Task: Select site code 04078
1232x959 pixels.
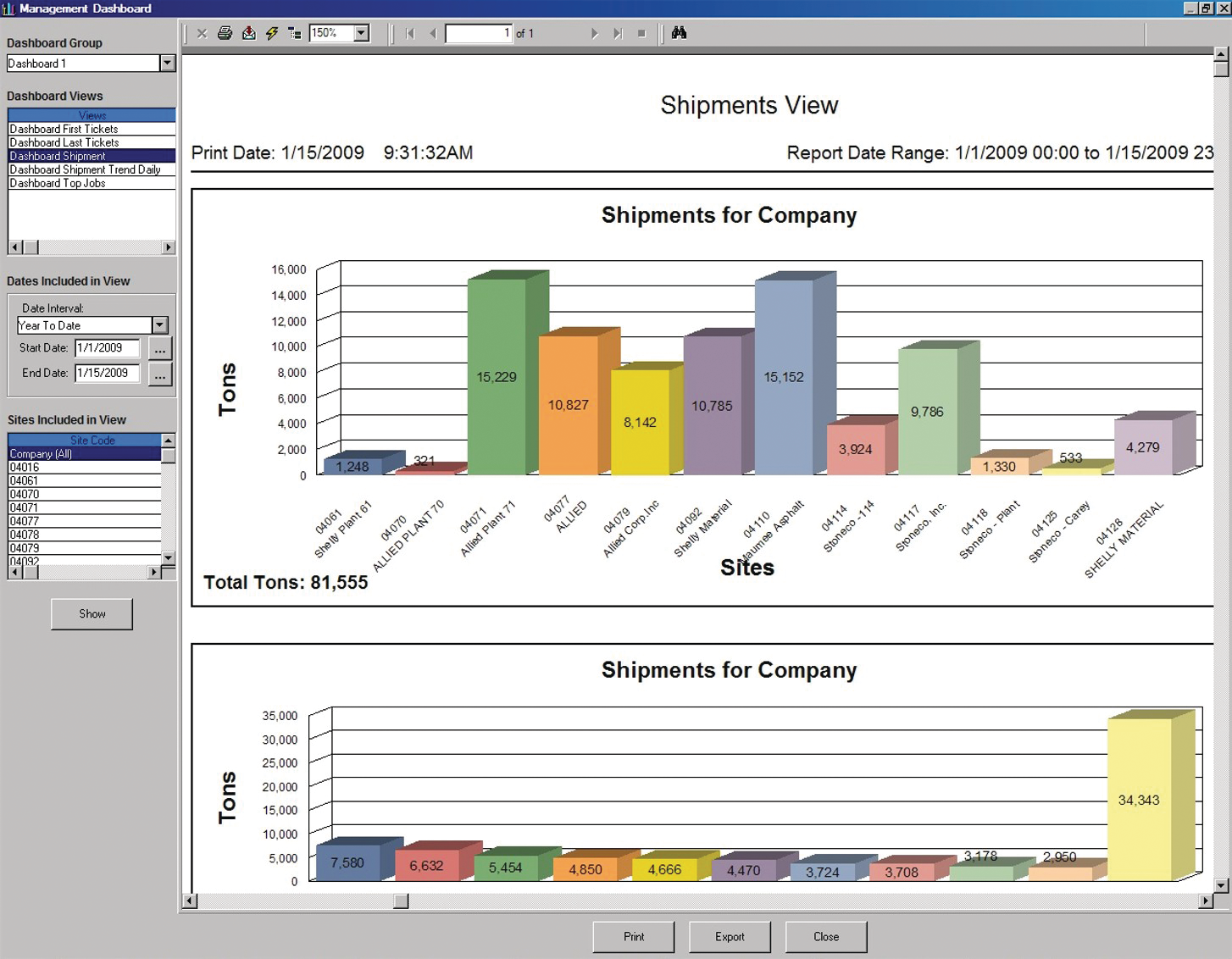Action: pyautogui.click(x=85, y=535)
